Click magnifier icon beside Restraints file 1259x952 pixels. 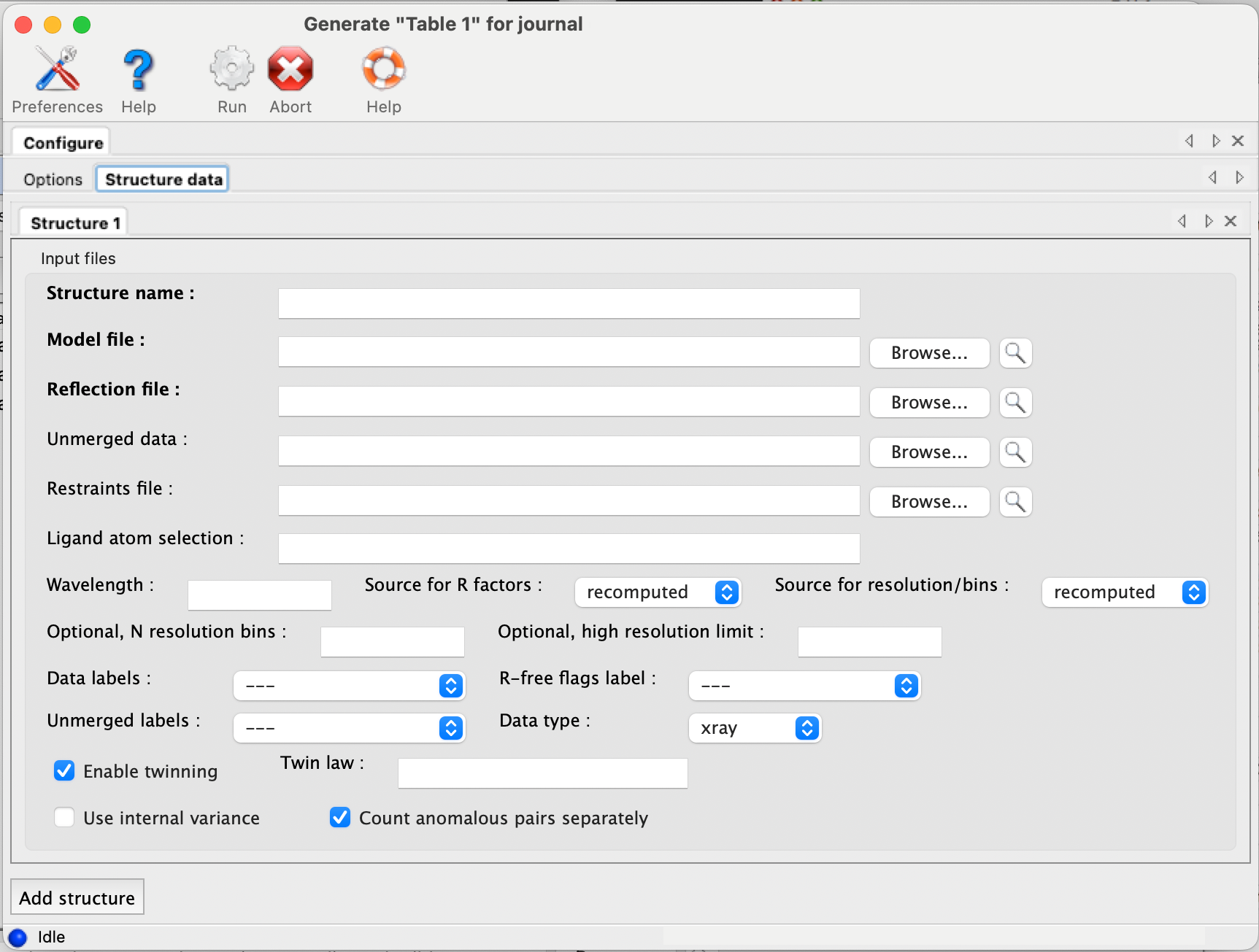[1015, 502]
